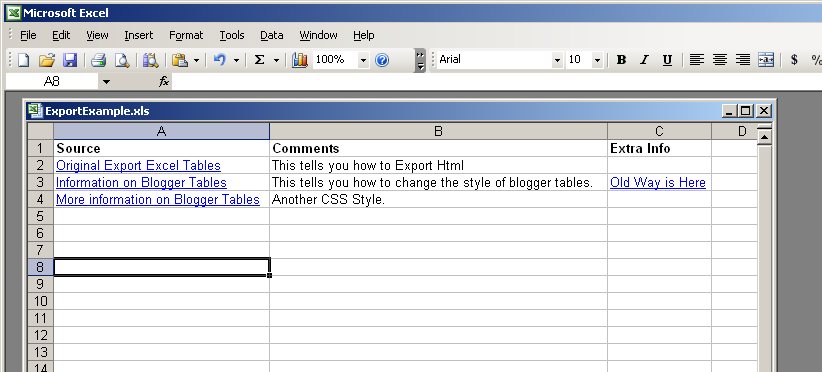The image size is (822, 372).
Task: Open the File menu
Action: point(28,35)
